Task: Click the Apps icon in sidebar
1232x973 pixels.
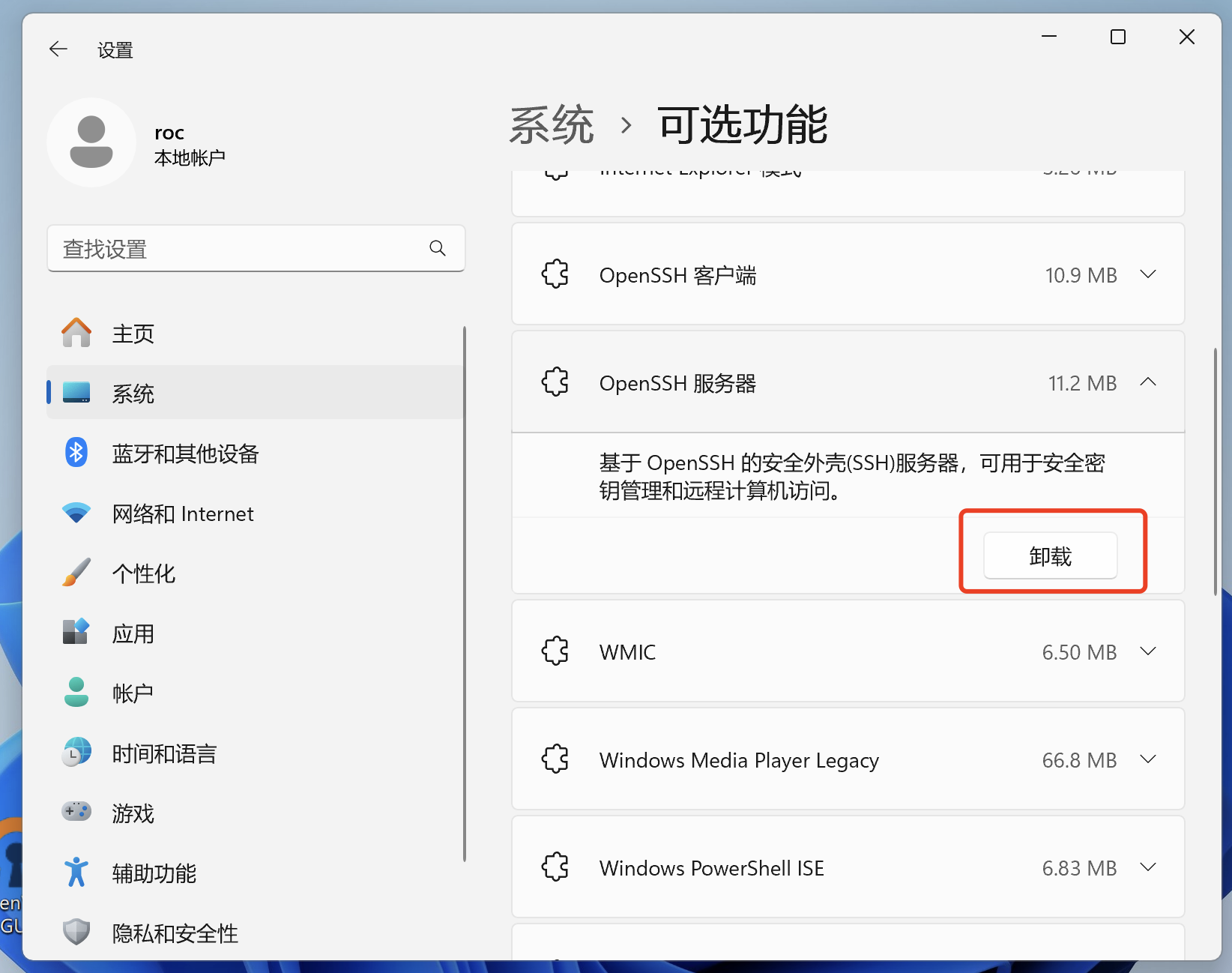Action: [76, 633]
